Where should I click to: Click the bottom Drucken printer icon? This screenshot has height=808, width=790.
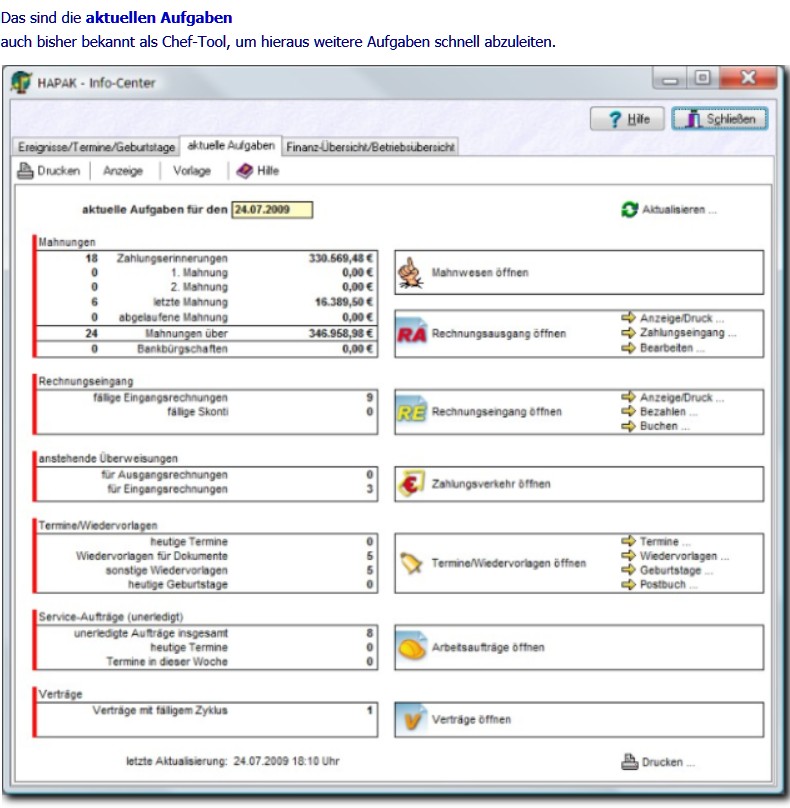629,762
